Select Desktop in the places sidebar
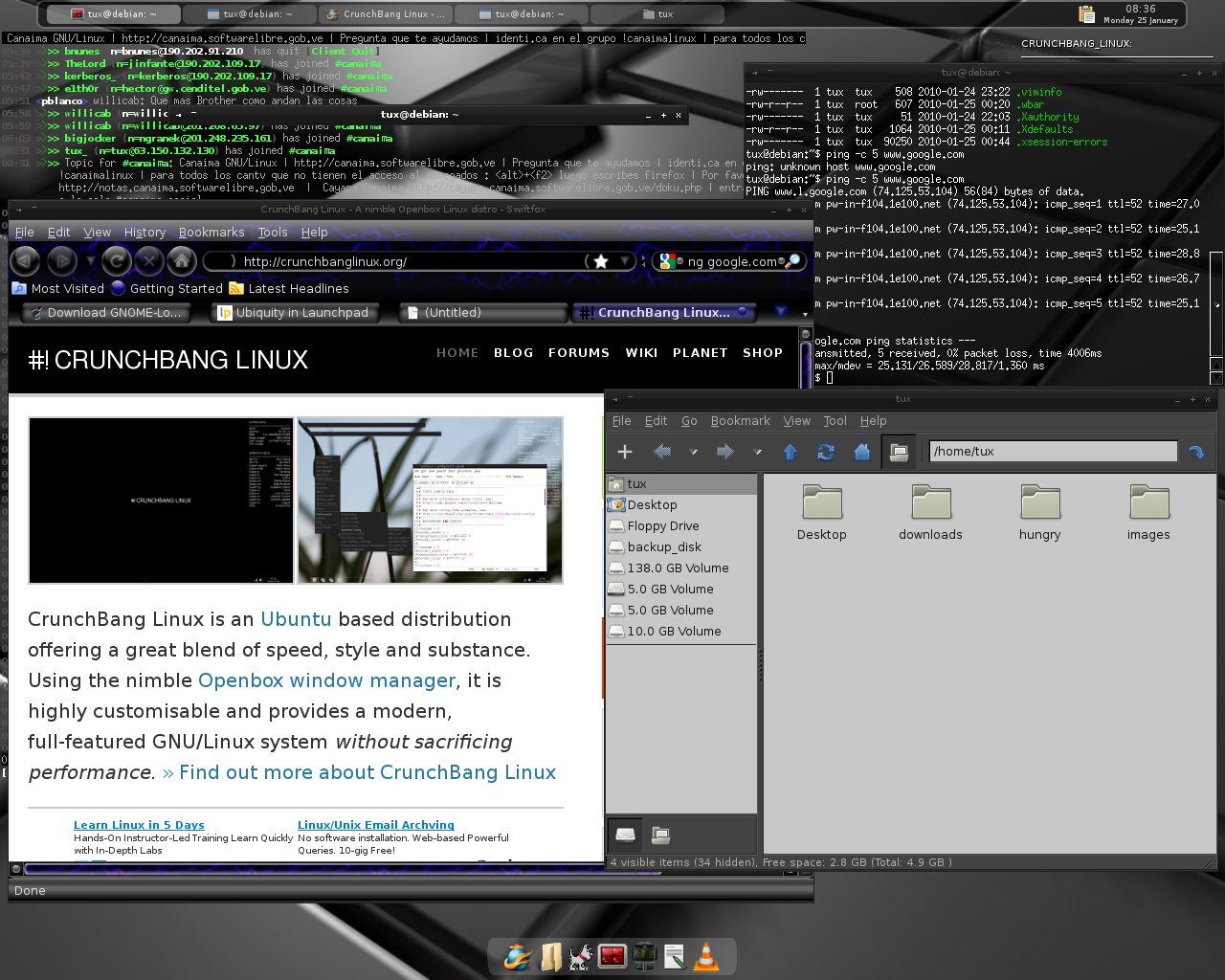 tap(681, 504)
